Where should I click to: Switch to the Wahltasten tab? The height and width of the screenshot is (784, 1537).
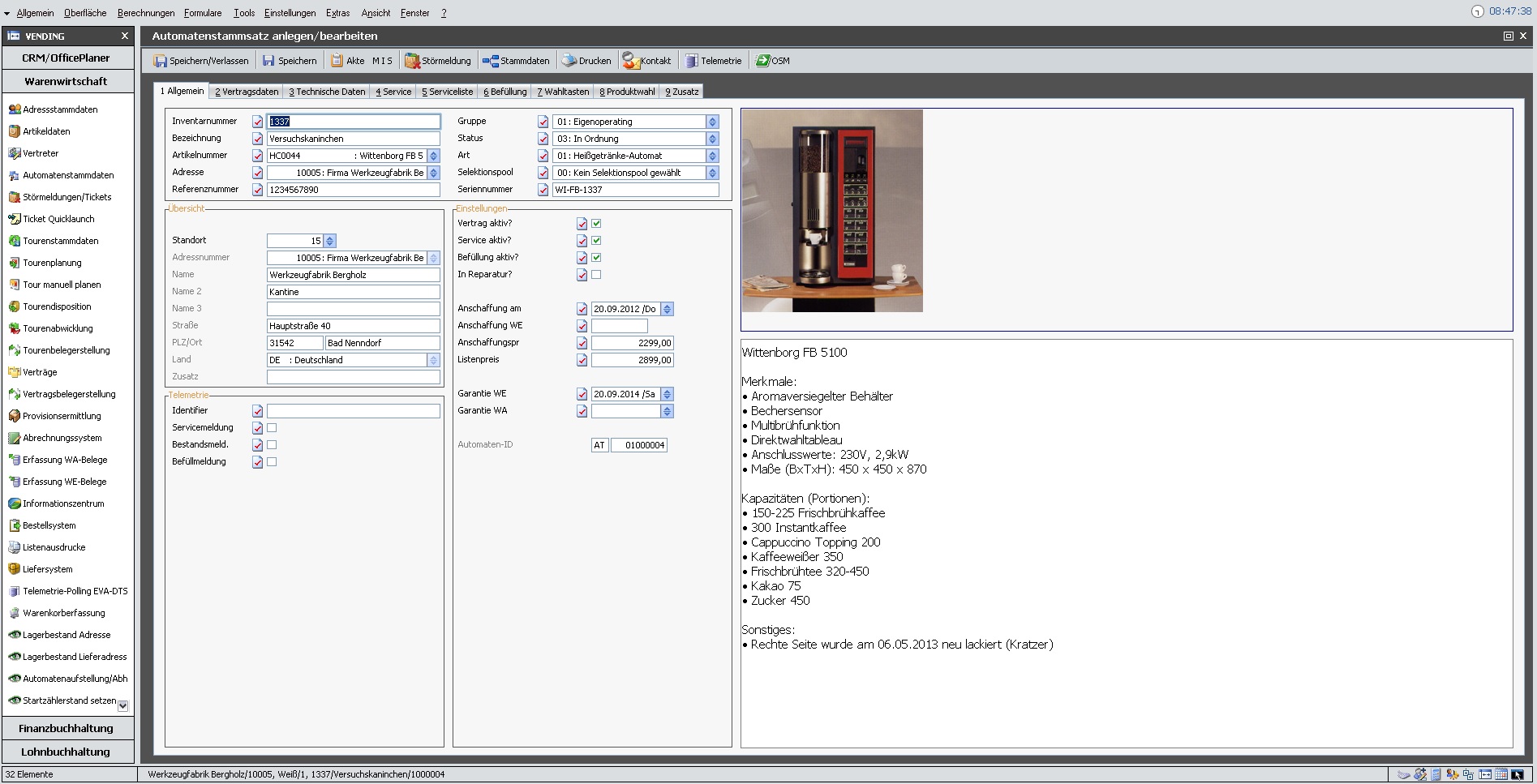[563, 92]
